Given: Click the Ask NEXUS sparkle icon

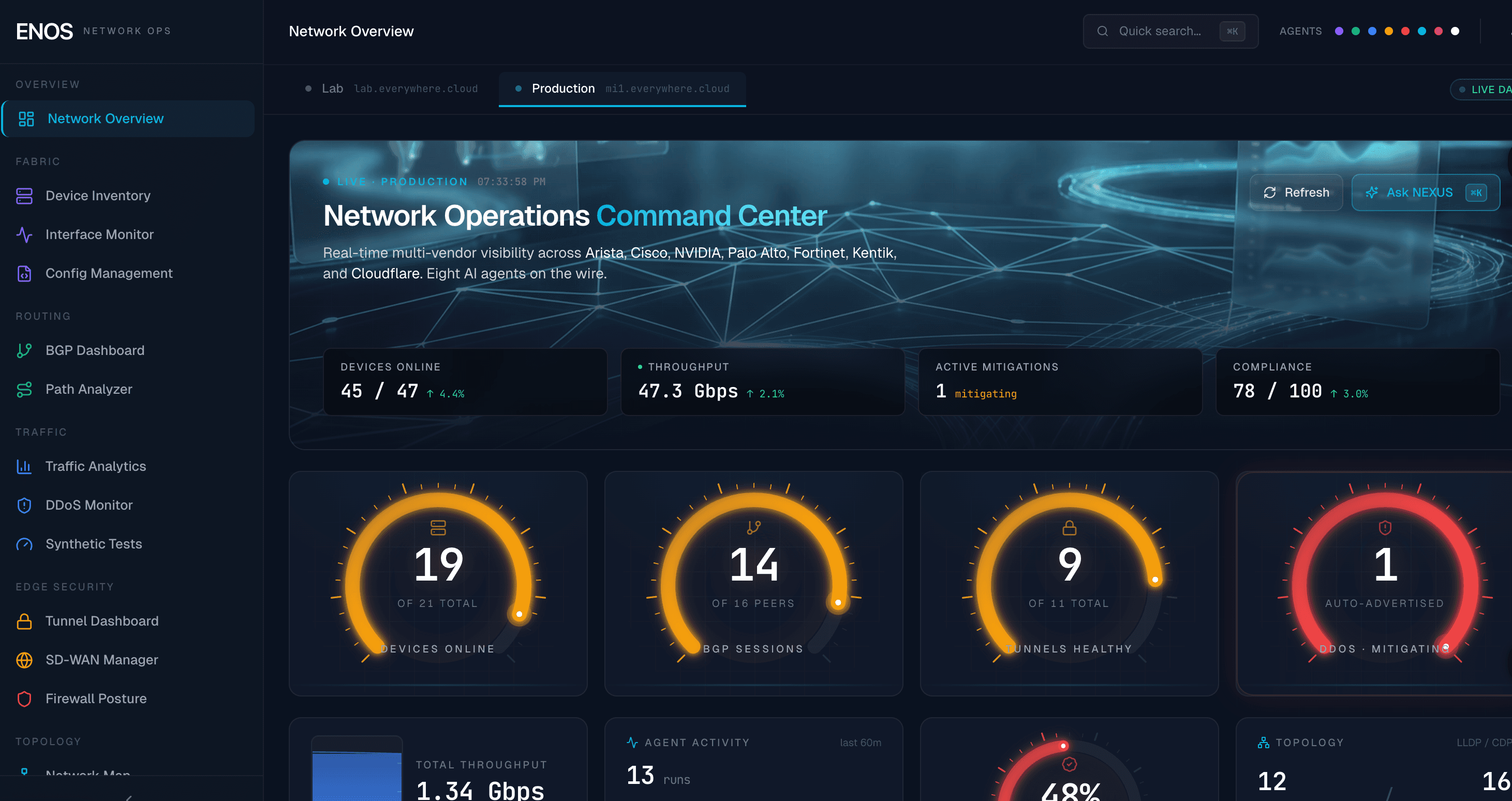Looking at the screenshot, I should coord(1372,192).
